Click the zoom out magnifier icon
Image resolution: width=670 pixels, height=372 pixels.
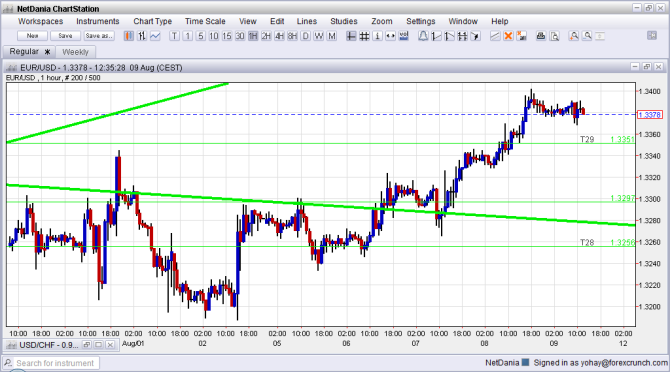tap(588, 36)
